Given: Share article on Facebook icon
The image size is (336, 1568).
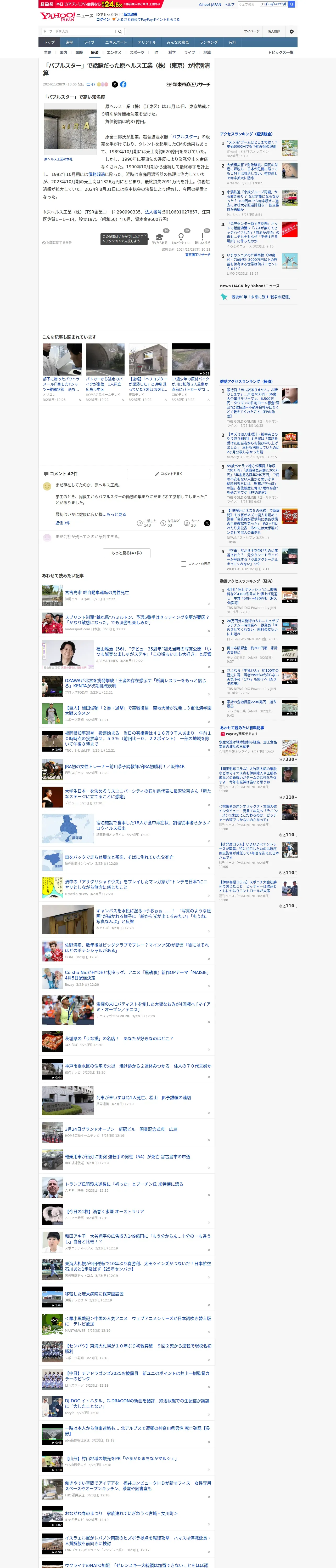Looking at the screenshot, I should point(123,85).
